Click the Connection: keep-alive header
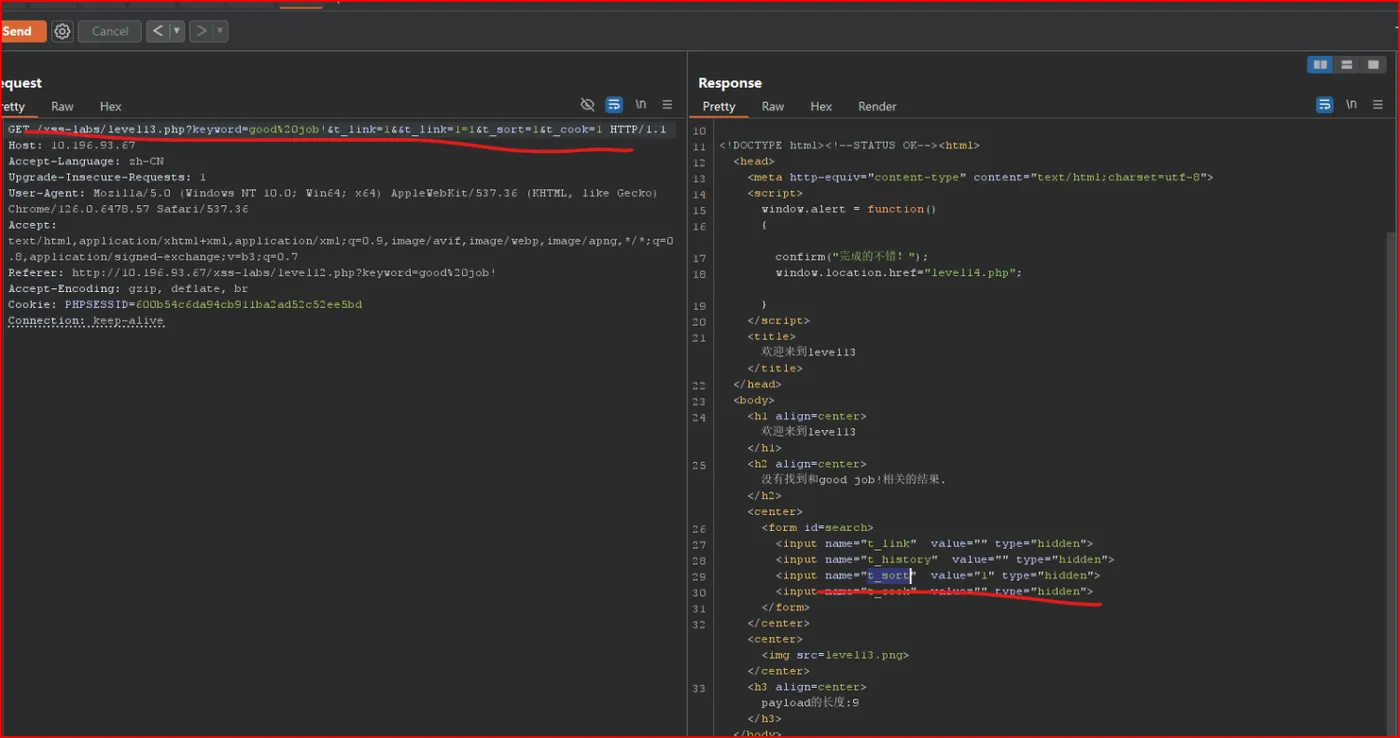This screenshot has width=1400, height=738. [x=86, y=321]
